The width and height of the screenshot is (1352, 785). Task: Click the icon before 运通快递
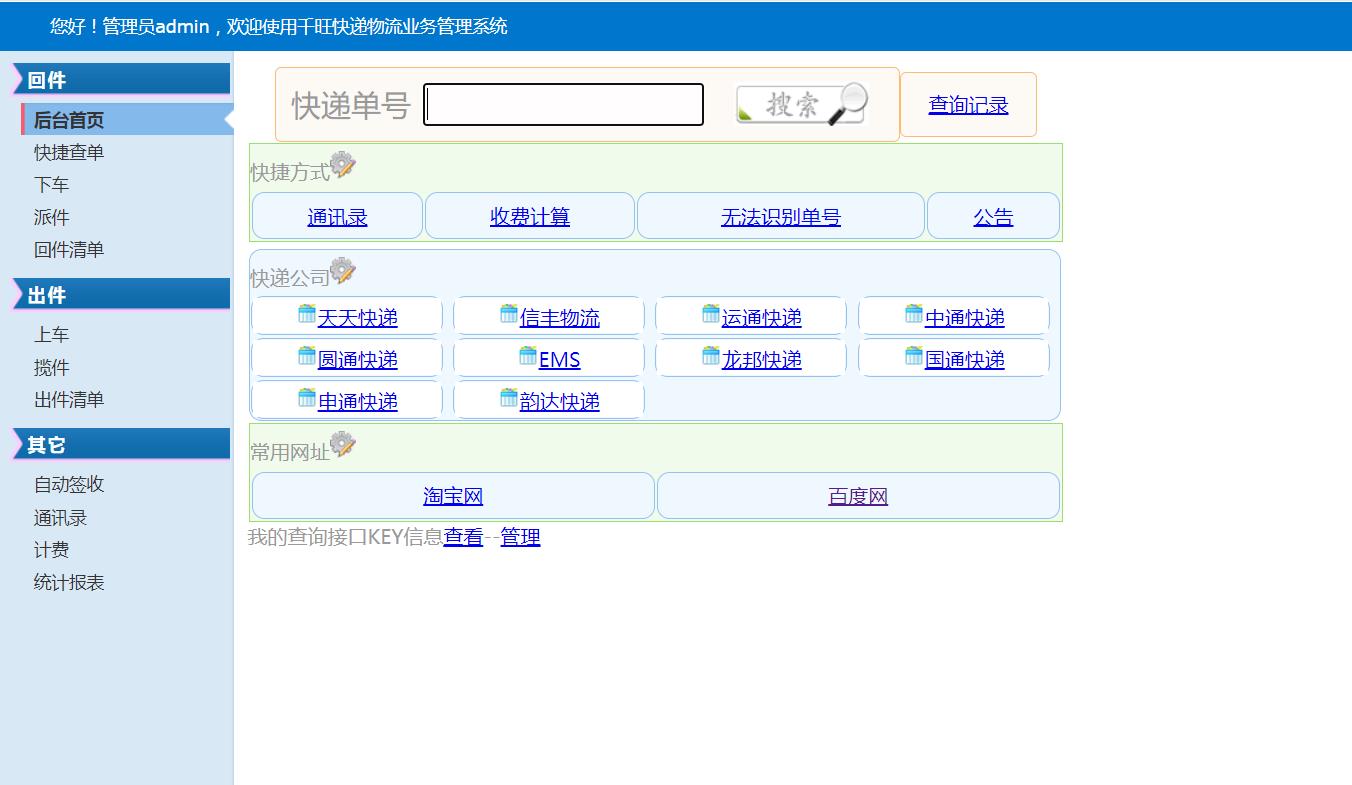coord(711,314)
